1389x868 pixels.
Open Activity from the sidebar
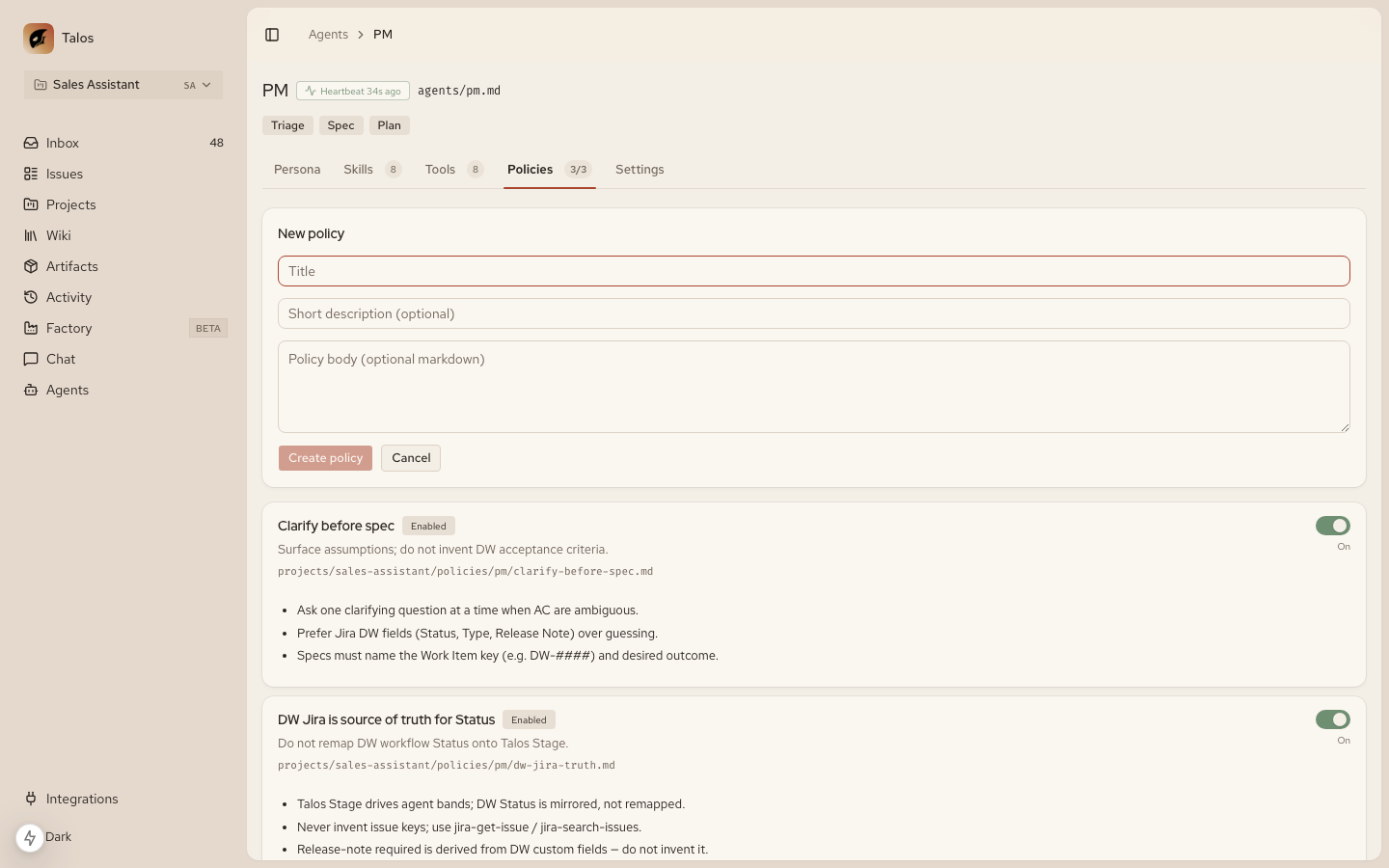click(123, 297)
